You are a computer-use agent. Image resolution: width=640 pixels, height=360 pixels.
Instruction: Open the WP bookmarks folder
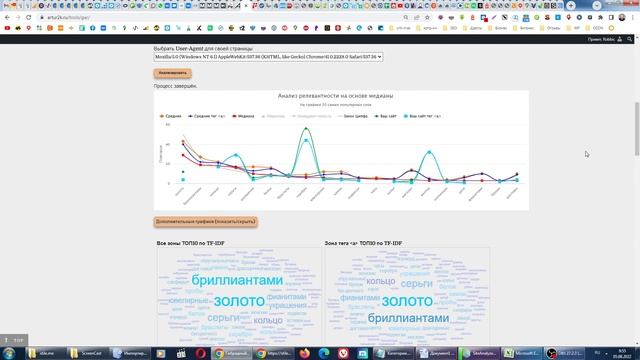pos(573,28)
